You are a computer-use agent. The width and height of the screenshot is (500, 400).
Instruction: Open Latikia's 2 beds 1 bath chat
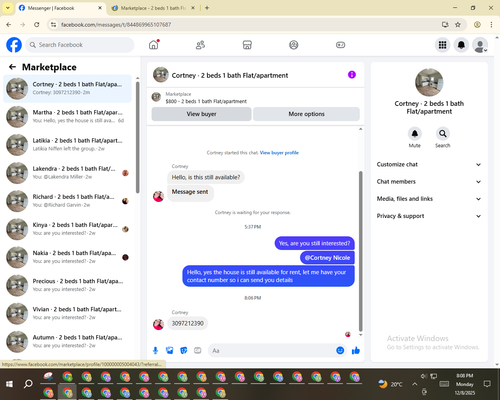point(67,144)
